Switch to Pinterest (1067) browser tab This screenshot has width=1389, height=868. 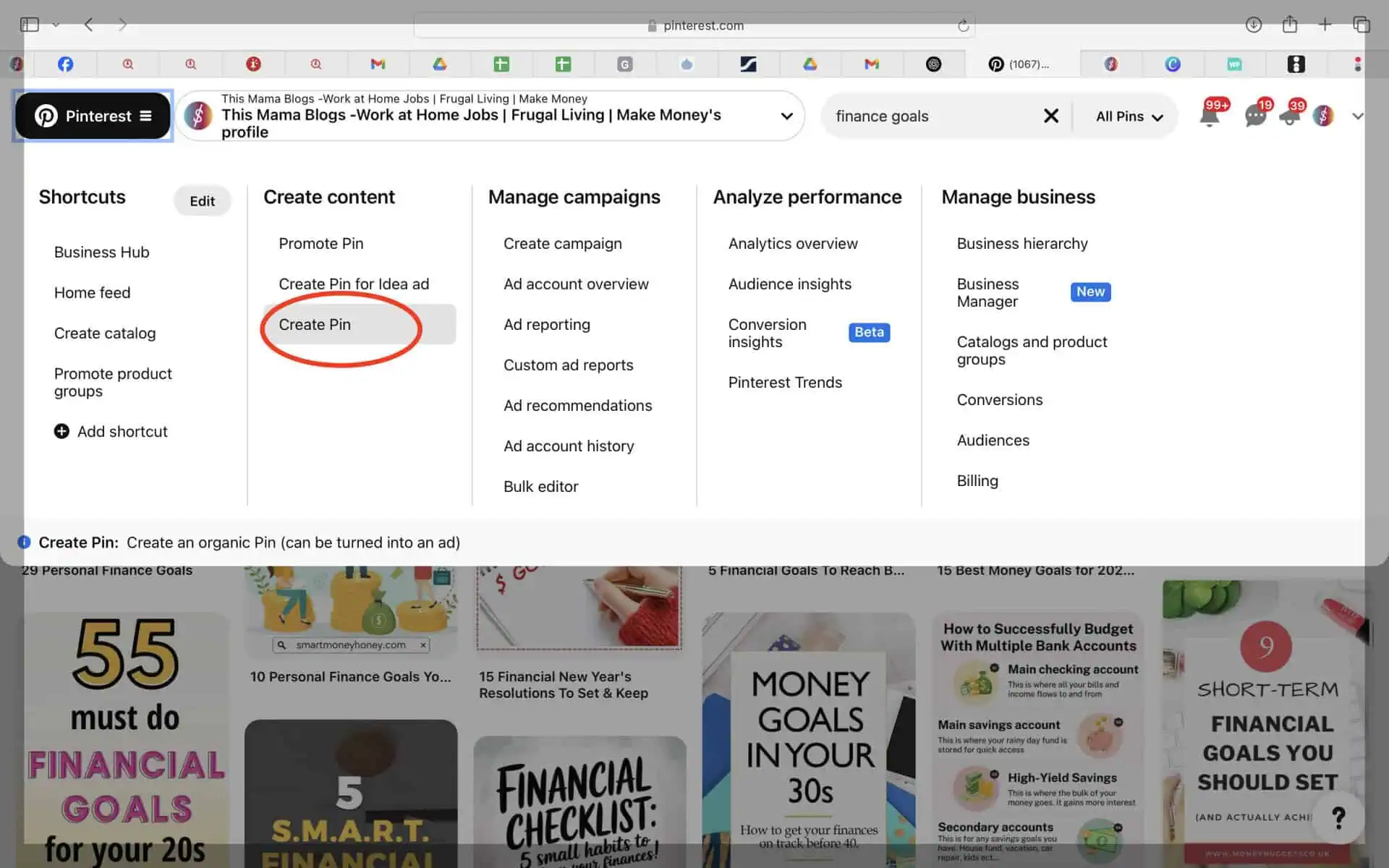point(1020,64)
